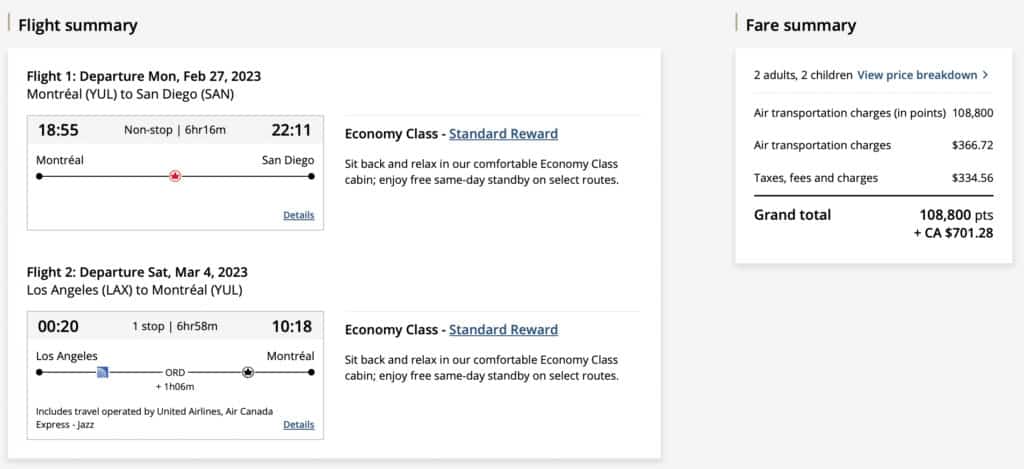1024x469 pixels.
Task: Click the Grand total points amount
Action: tap(956, 214)
